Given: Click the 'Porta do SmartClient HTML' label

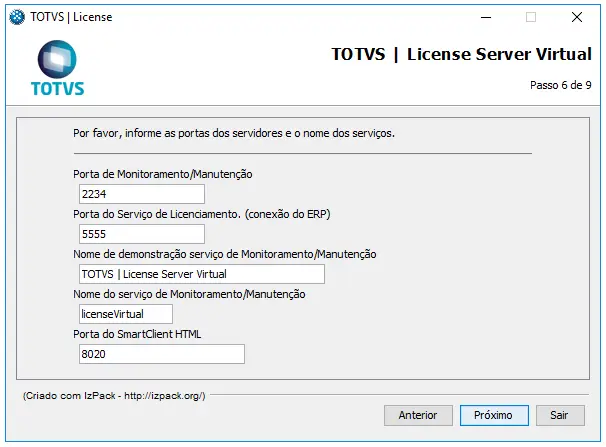Looking at the screenshot, I should point(138,334).
